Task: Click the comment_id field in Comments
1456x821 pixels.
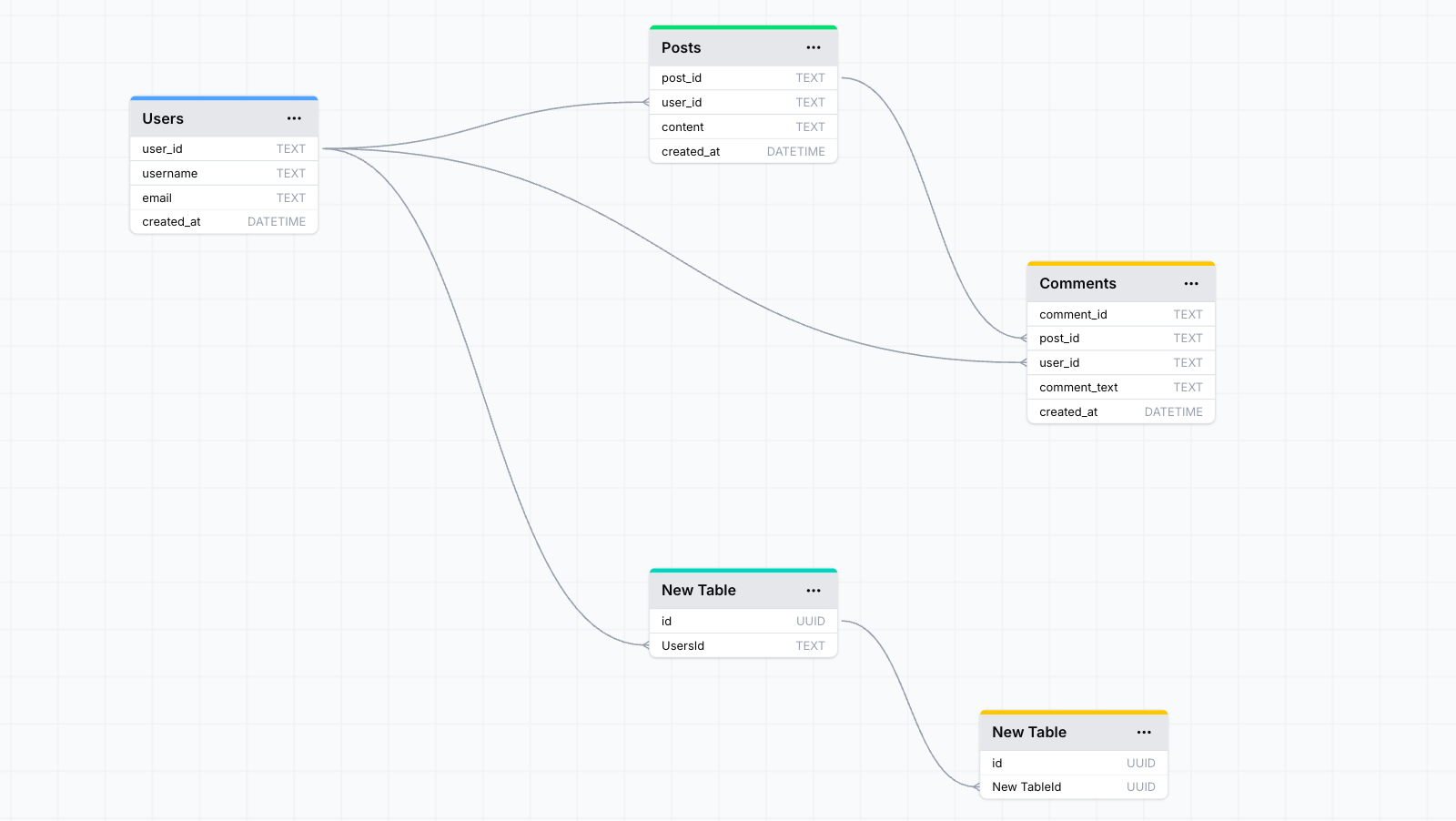Action: (1121, 314)
